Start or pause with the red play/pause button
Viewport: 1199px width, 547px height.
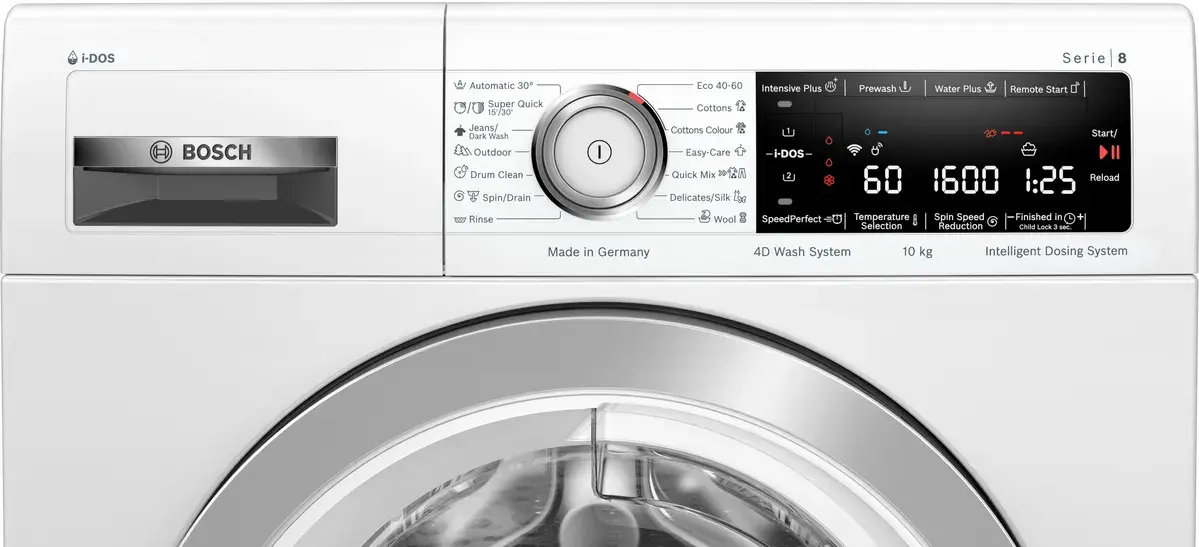tap(1109, 152)
